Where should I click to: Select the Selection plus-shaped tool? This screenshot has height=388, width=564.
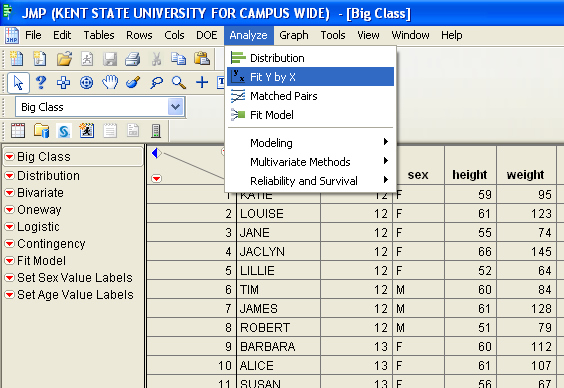point(64,83)
